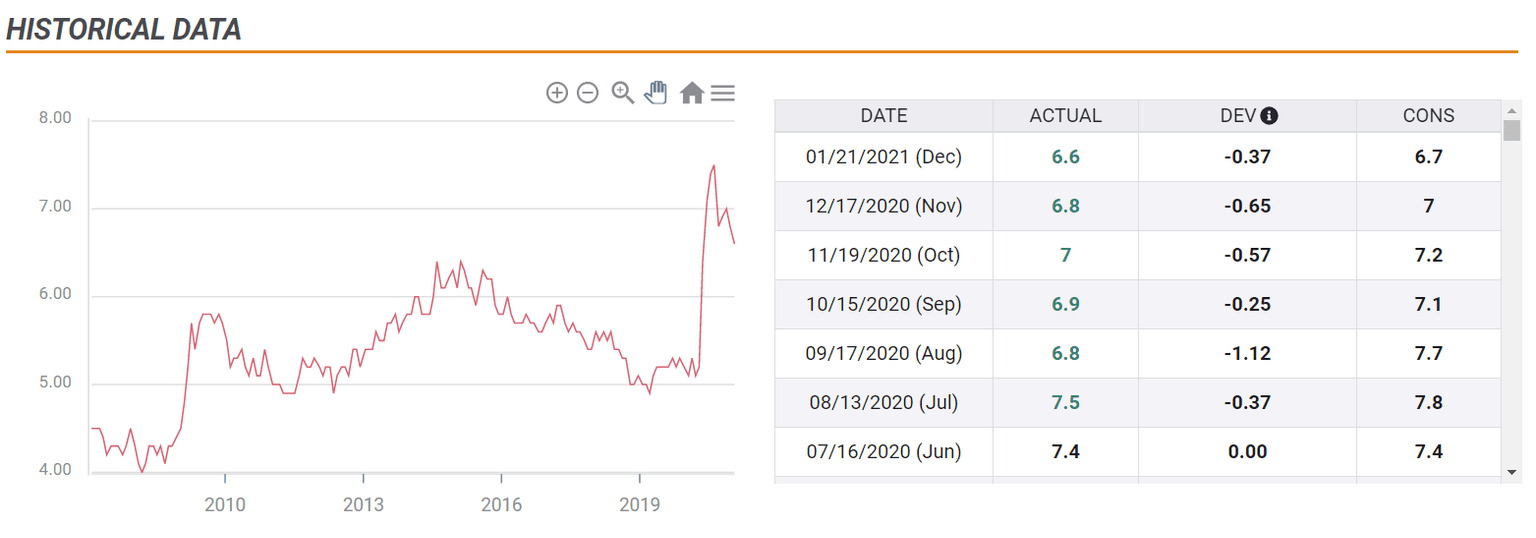Click the CONS column header
Image resolution: width=1536 pixels, height=538 pixels.
click(x=1428, y=116)
